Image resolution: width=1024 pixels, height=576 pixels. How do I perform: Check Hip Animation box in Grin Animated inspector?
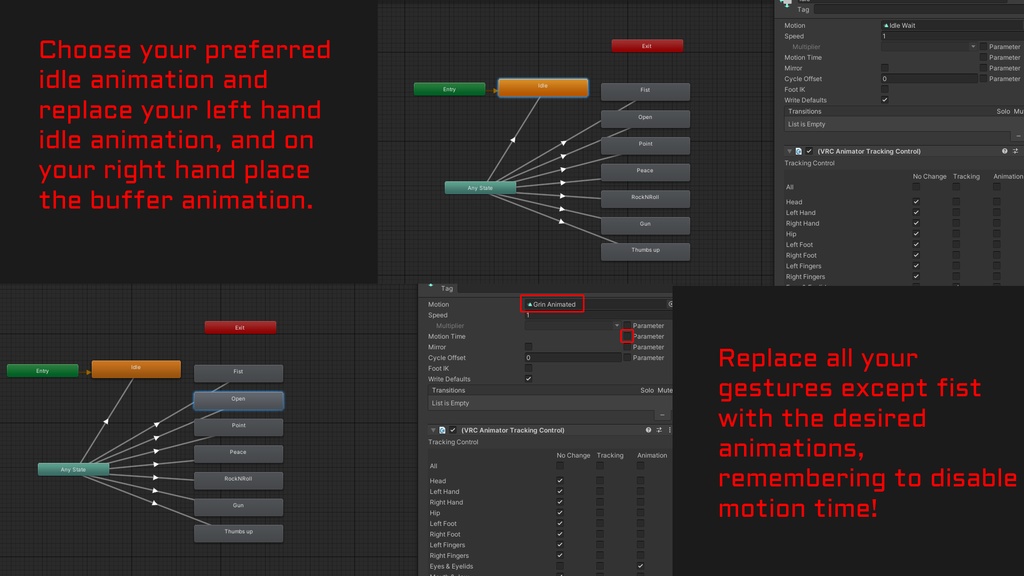[x=640, y=513]
